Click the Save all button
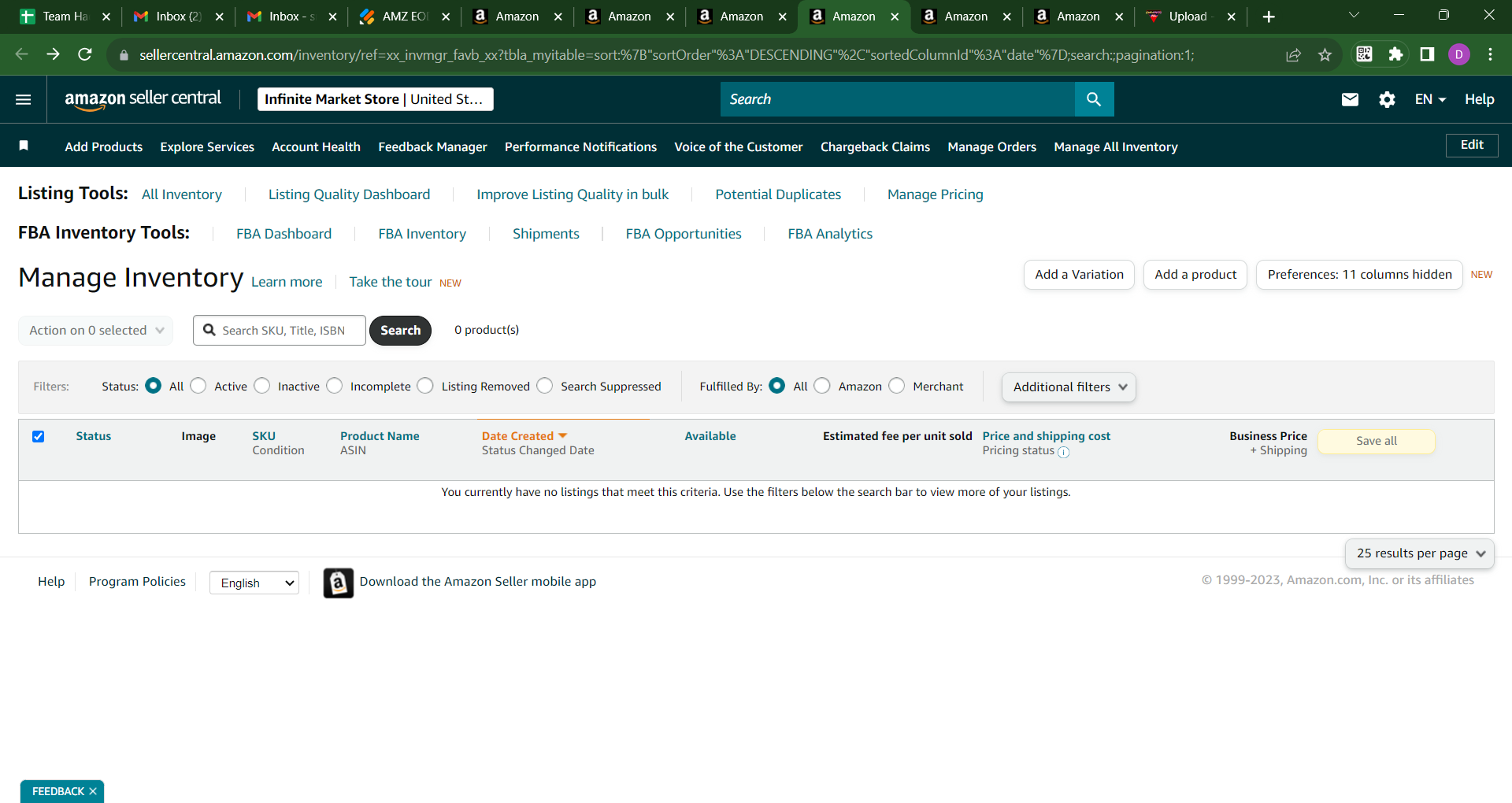This screenshot has width=1512, height=803. 1377,442
